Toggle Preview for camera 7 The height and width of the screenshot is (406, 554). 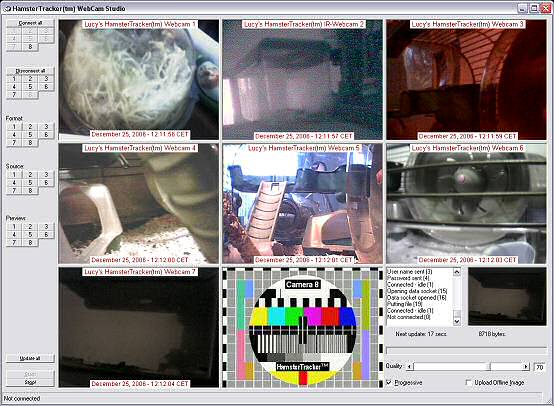click(x=14, y=242)
